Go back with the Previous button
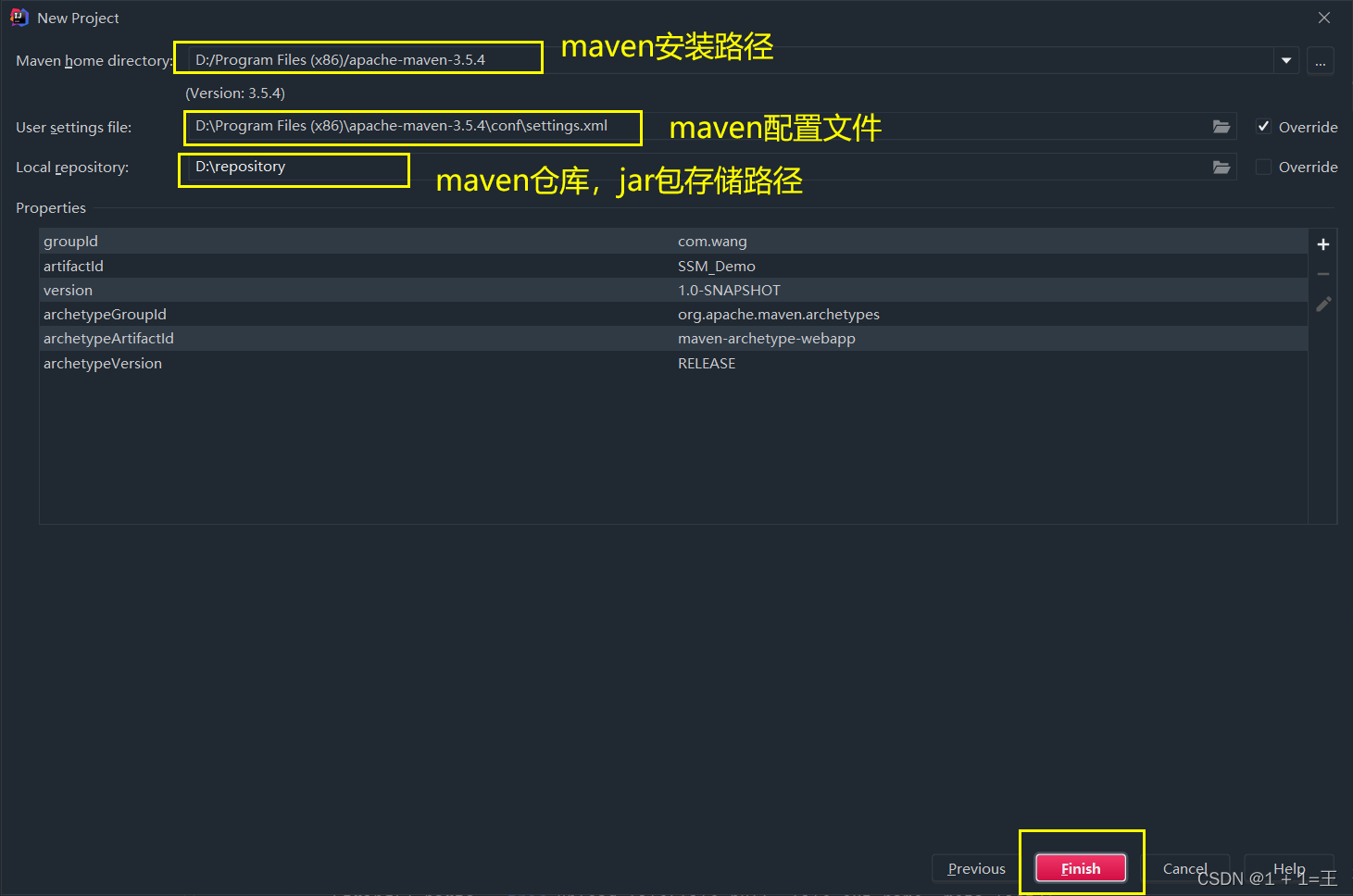 point(976,868)
